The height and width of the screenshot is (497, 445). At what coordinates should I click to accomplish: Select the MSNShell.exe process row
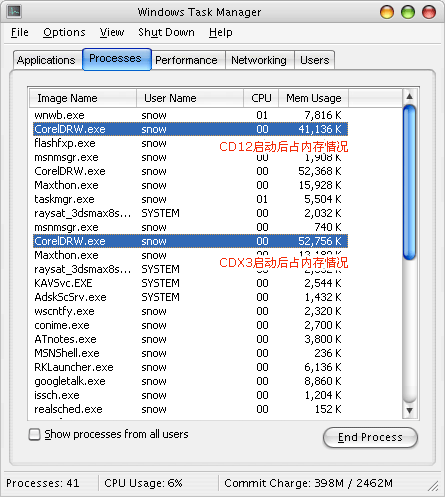[x=190, y=353]
